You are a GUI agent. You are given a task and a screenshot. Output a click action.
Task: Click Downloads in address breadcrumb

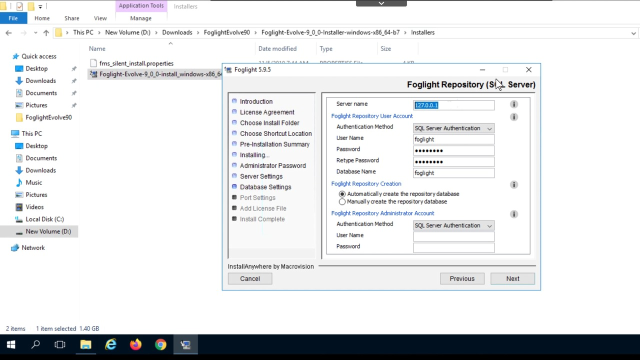pos(177,33)
